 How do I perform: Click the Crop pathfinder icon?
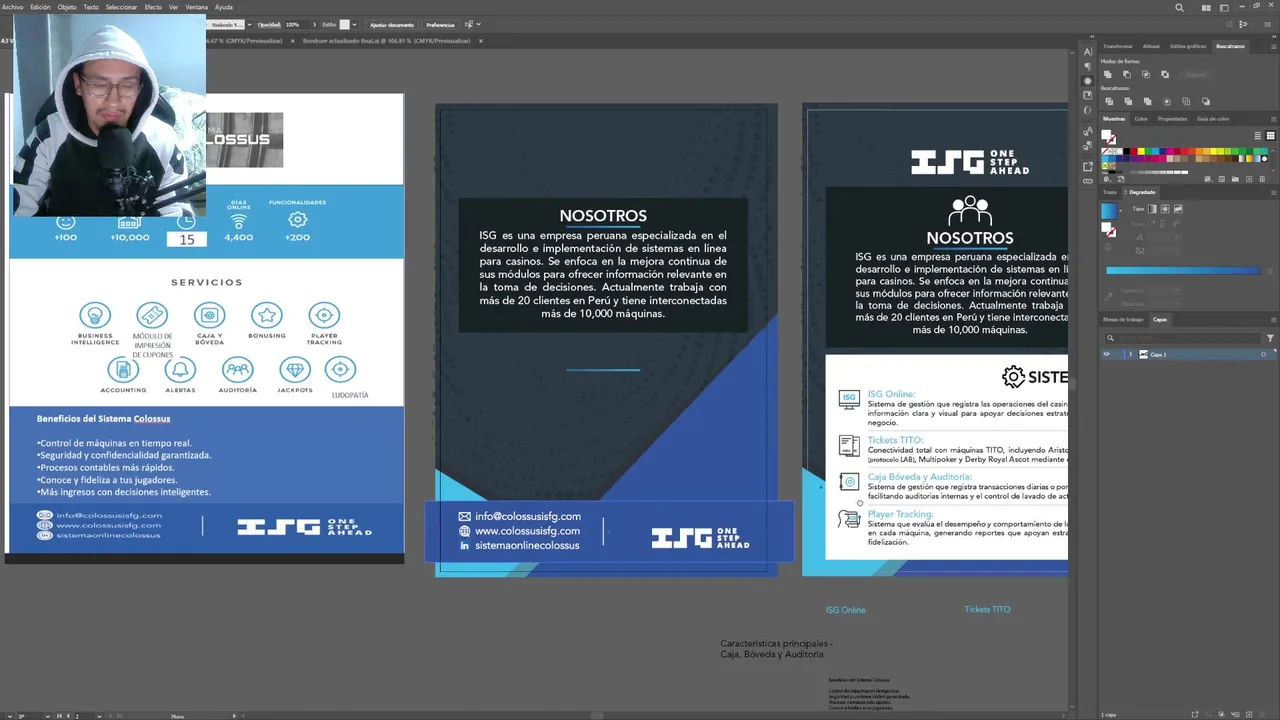point(1167,101)
